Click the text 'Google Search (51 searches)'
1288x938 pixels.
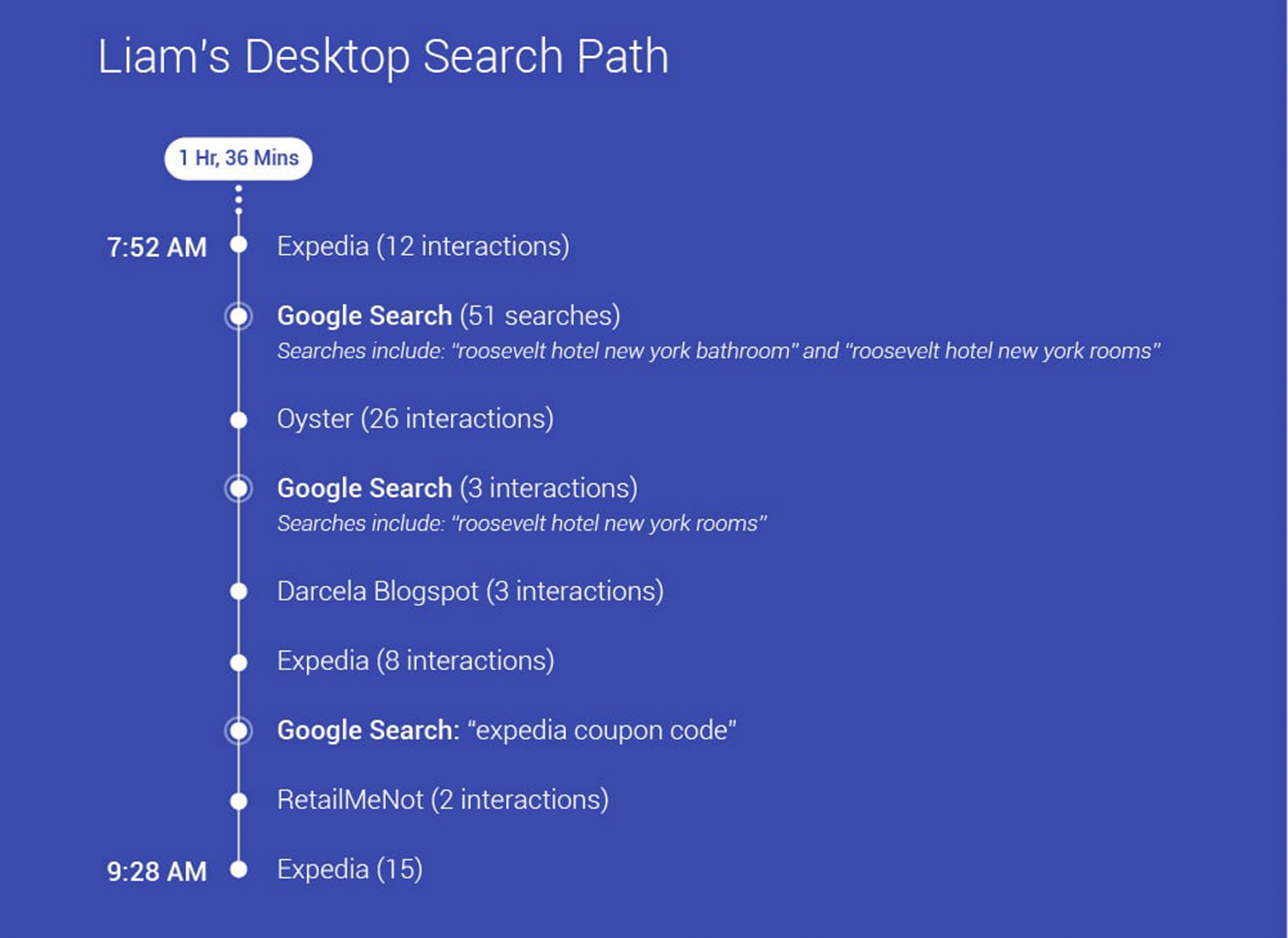click(449, 316)
